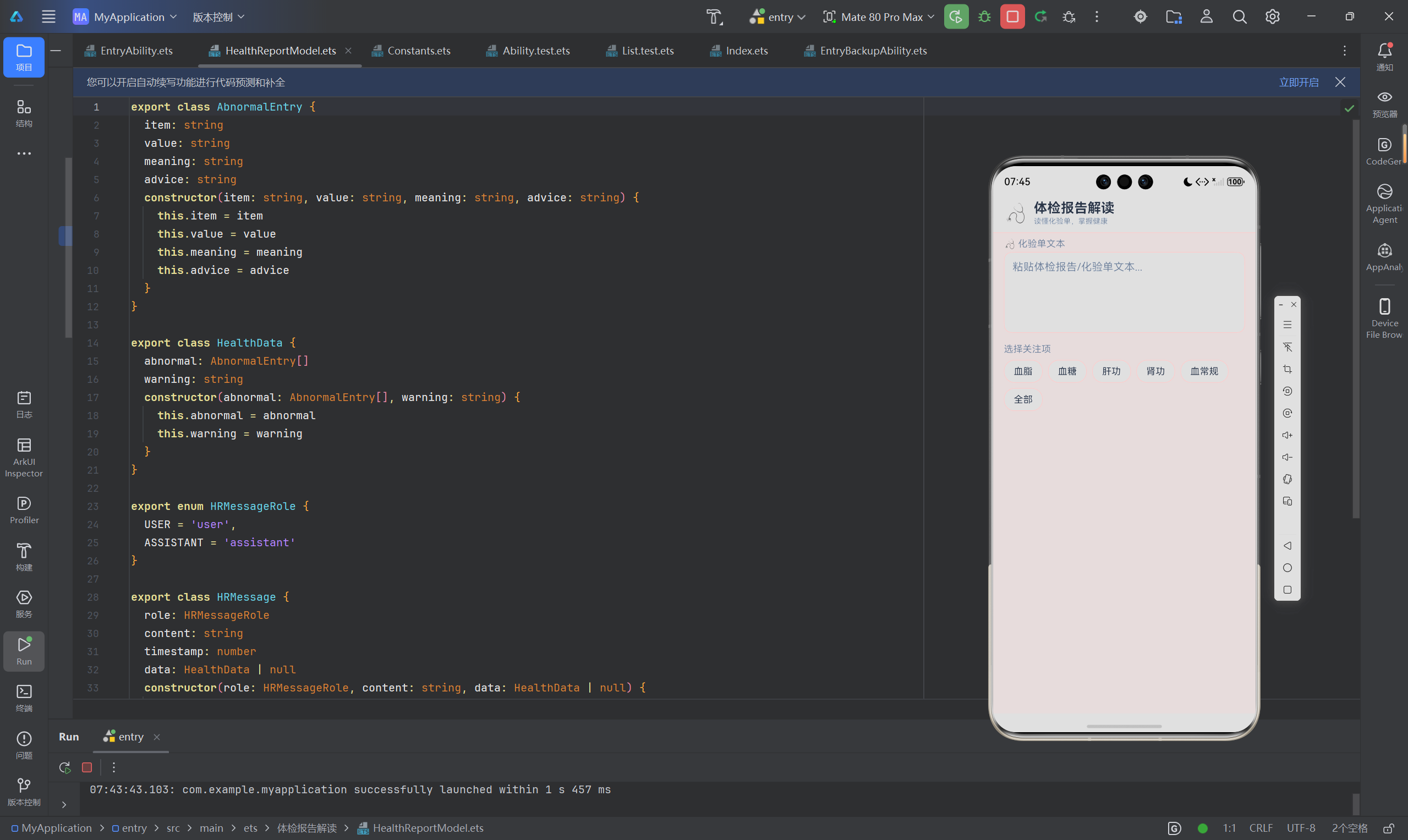Open the ArkUI Inspector panel

click(x=24, y=457)
